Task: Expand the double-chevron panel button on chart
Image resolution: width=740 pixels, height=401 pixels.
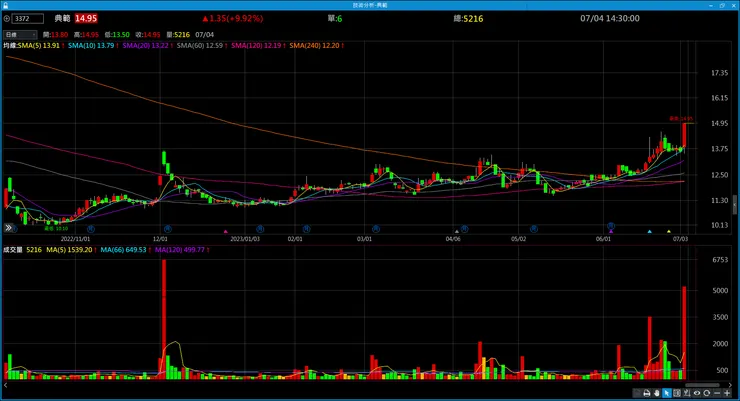Action: (8, 228)
